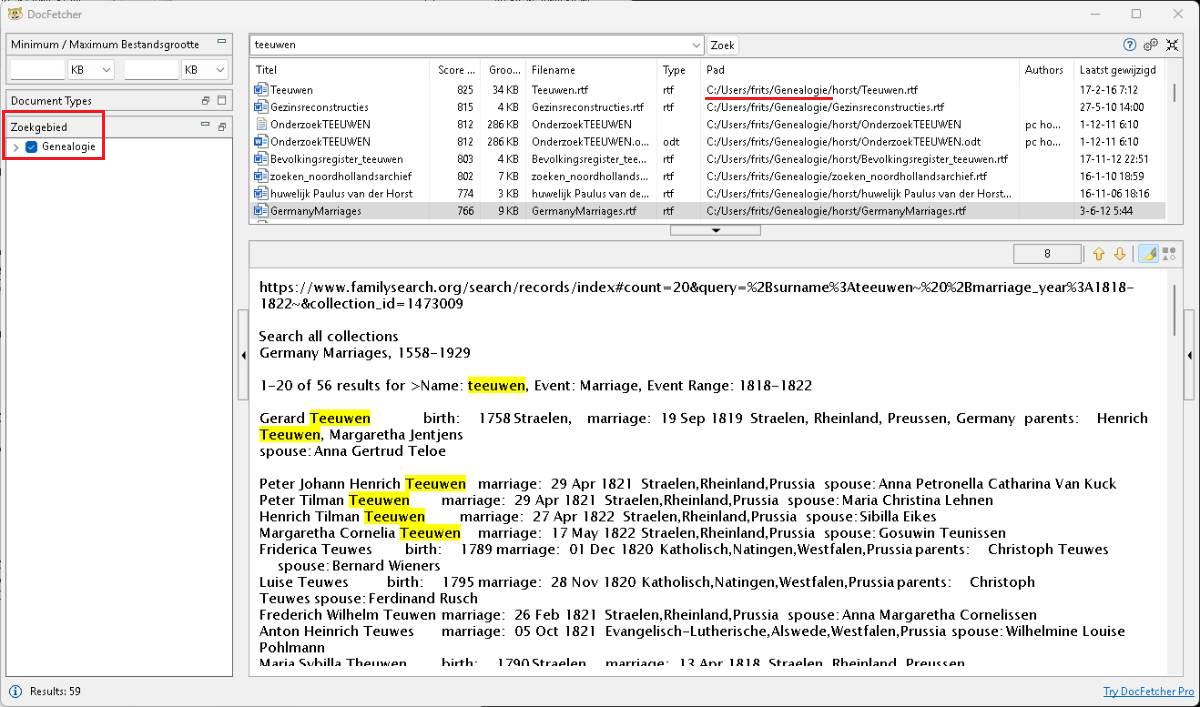Screen dimensions: 1200x707
Task: Click the arrow handle on the right edge
Action: coord(1189,356)
